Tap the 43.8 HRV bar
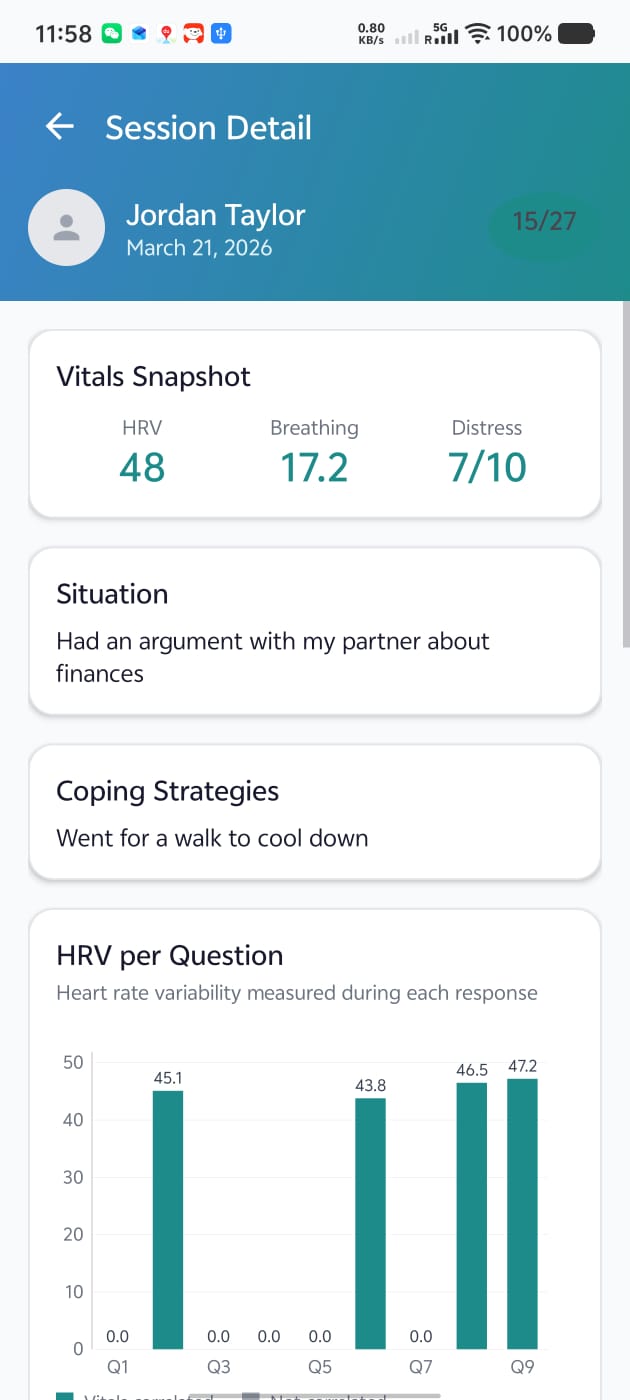 (x=371, y=1223)
